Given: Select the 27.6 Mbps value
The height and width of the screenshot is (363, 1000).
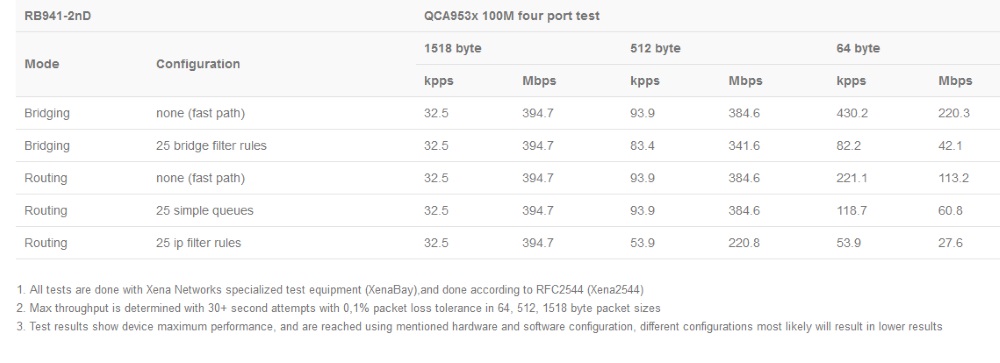Looking at the screenshot, I should pos(950,243).
